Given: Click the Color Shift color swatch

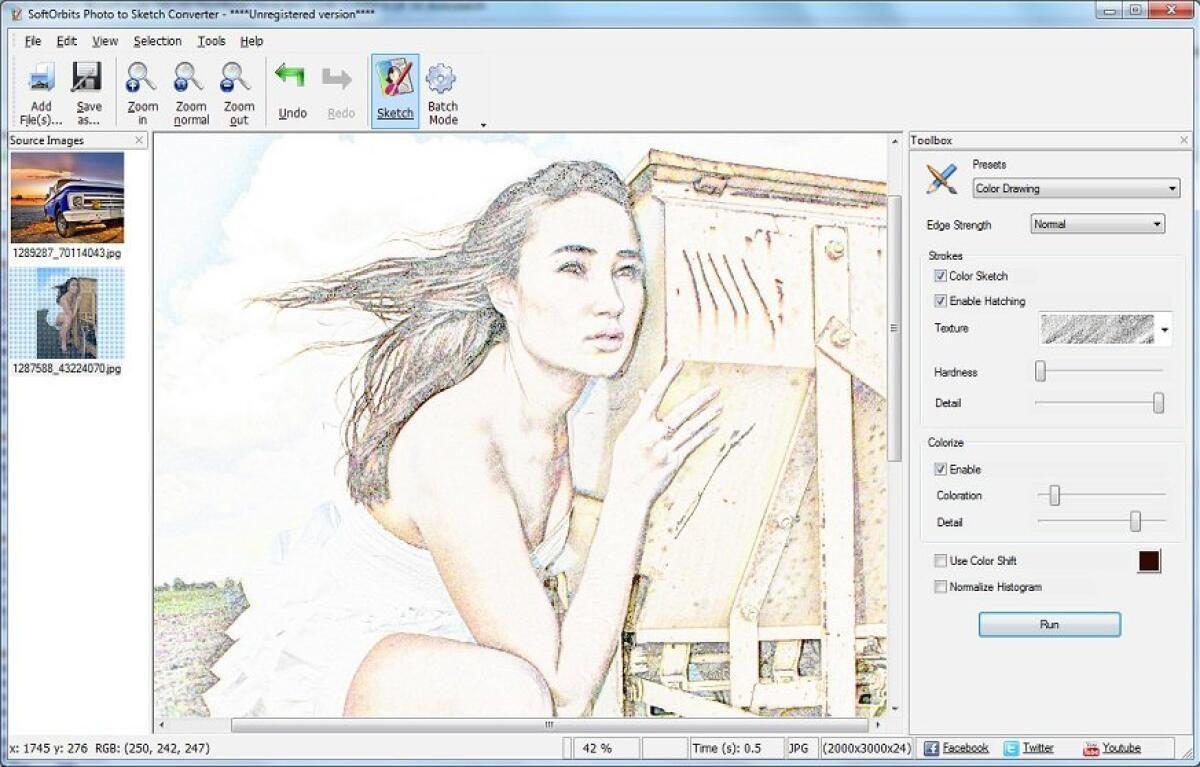Looking at the screenshot, I should pos(1148,561).
